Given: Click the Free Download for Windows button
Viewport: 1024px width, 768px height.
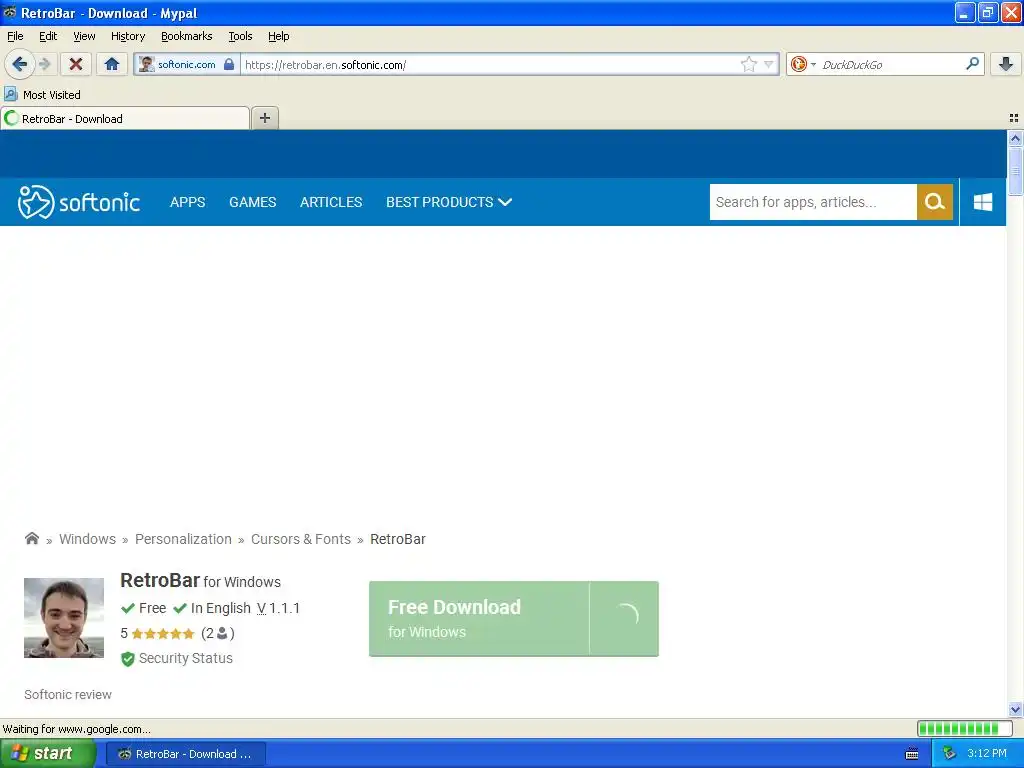Looking at the screenshot, I should 513,618.
